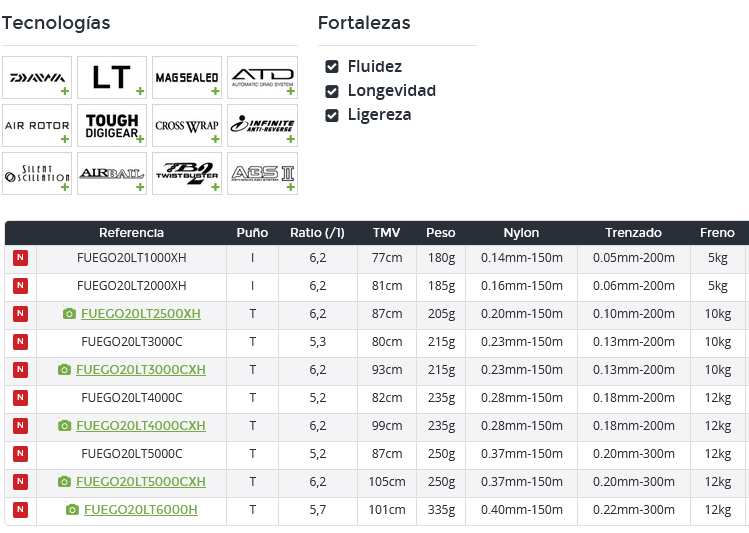The image size is (749, 533).
Task: Open the Daiwa technology badge
Action: click(37, 77)
